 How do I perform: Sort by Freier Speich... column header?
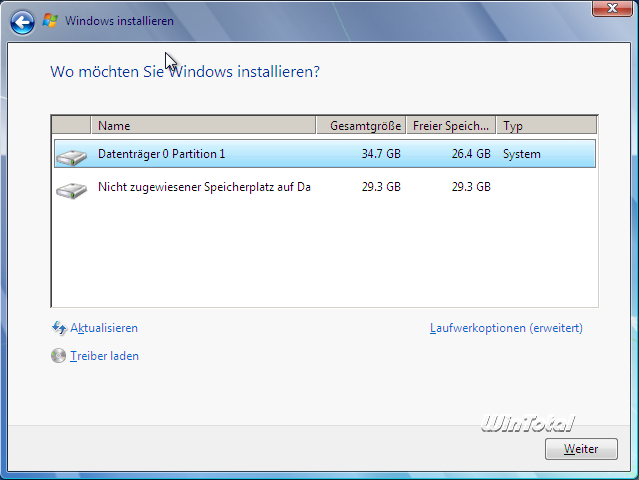tap(451, 126)
